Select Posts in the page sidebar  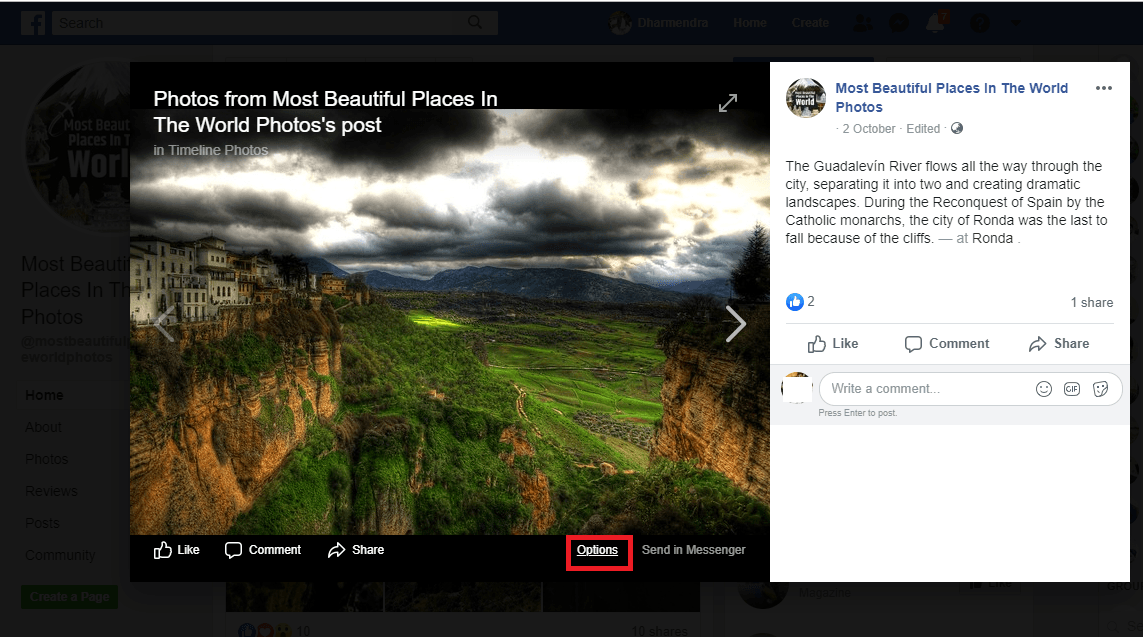point(42,523)
